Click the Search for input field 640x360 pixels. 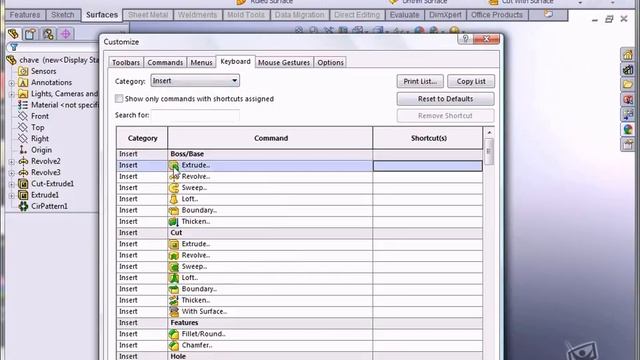[195, 116]
